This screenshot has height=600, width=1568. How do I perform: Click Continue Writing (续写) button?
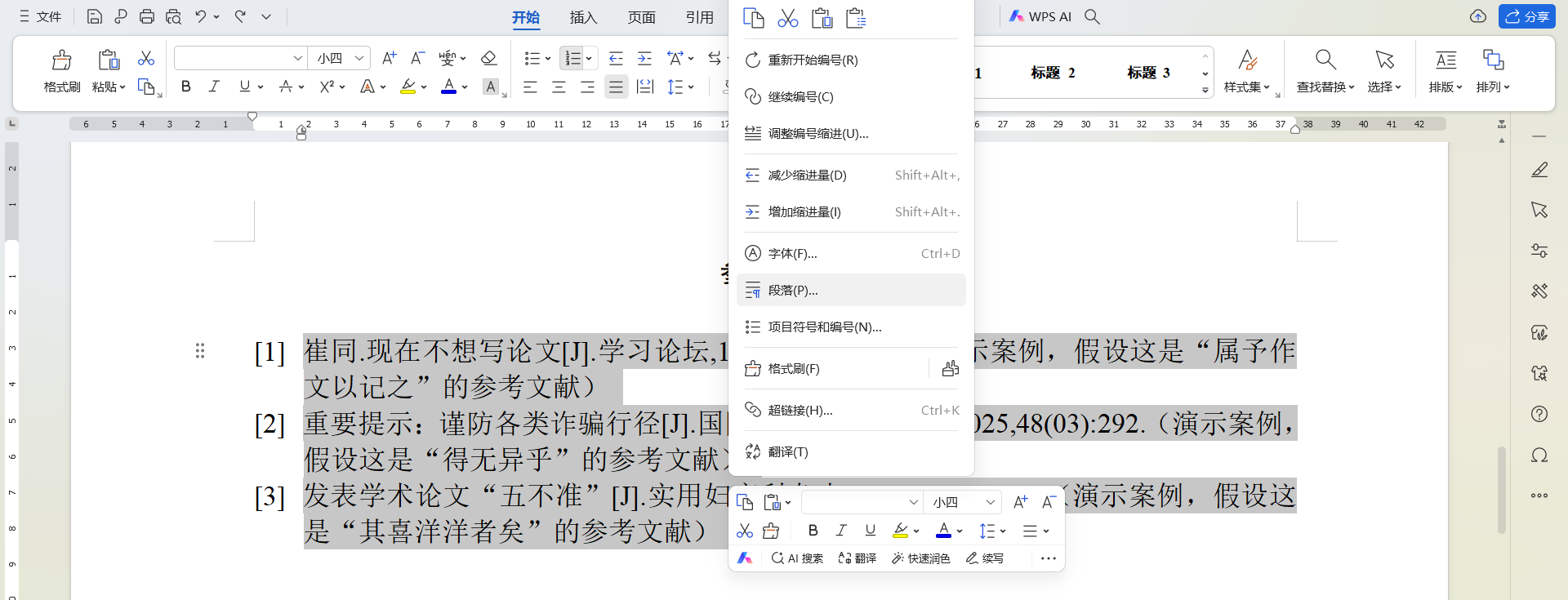985,558
